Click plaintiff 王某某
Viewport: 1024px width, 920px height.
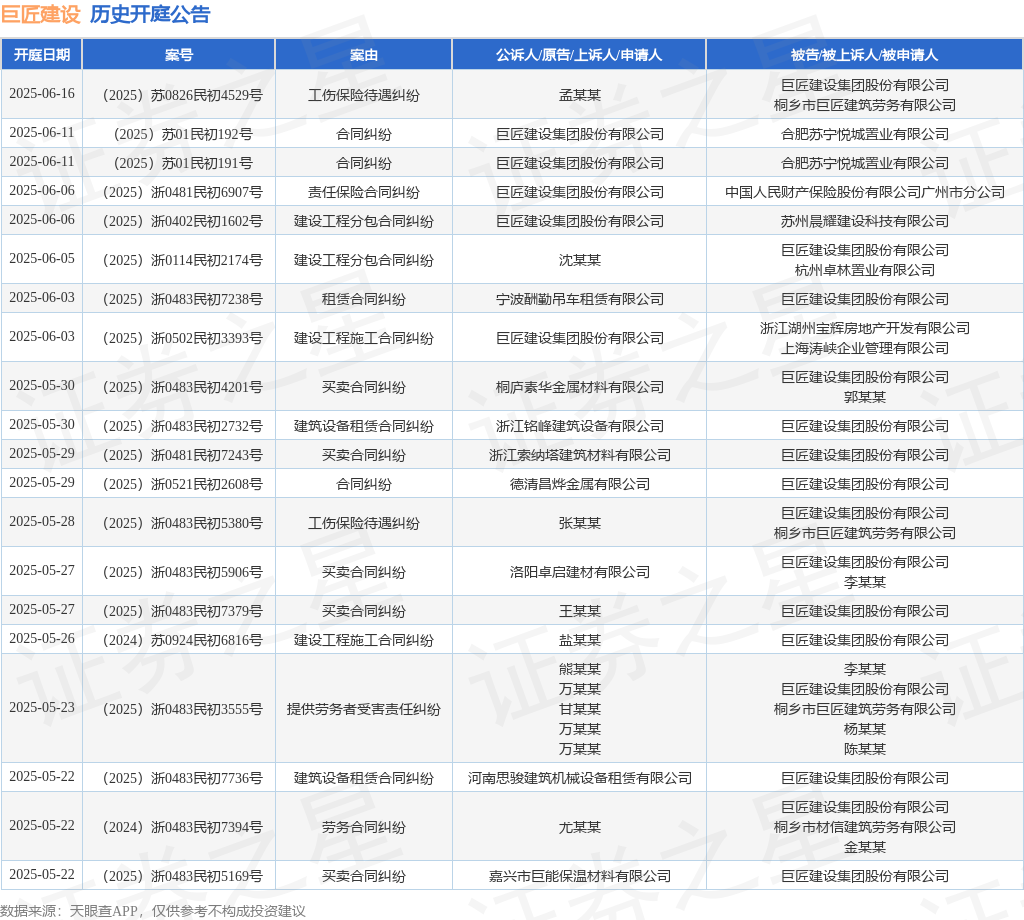click(579, 611)
